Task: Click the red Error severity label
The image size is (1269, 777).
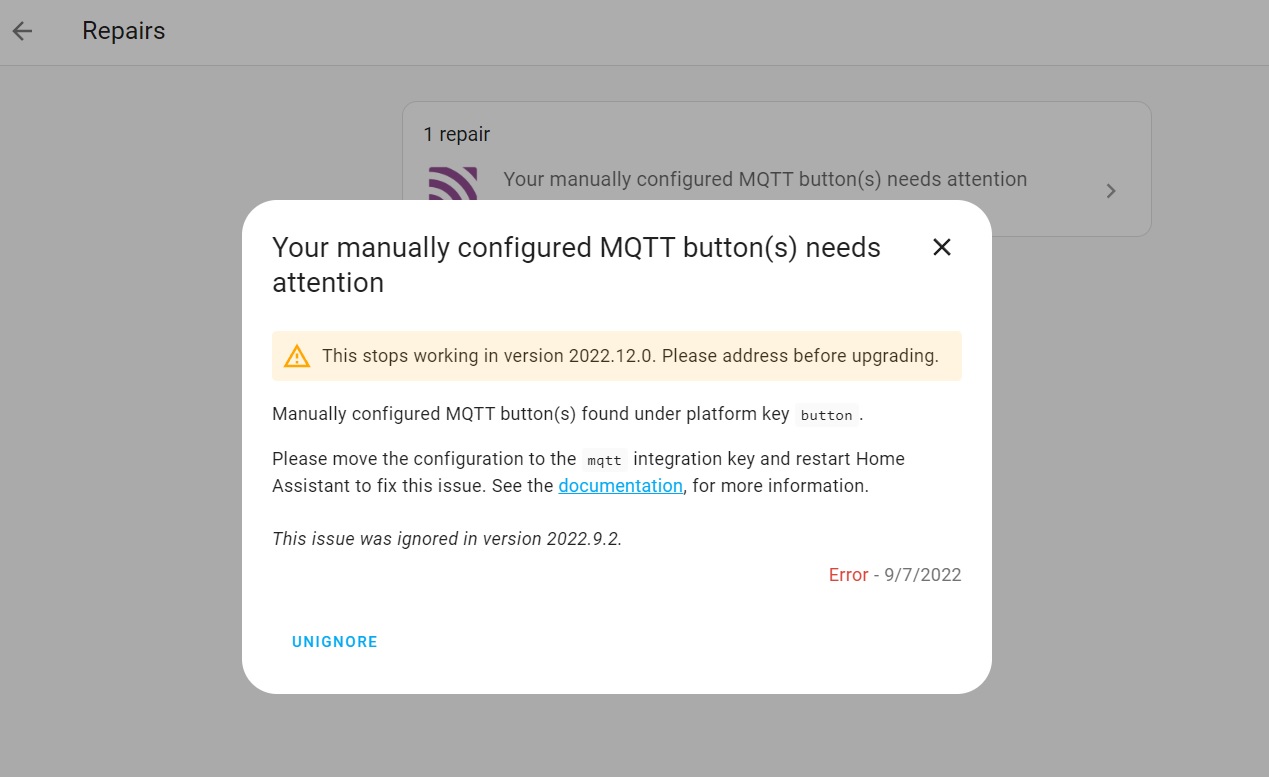Action: coord(848,575)
